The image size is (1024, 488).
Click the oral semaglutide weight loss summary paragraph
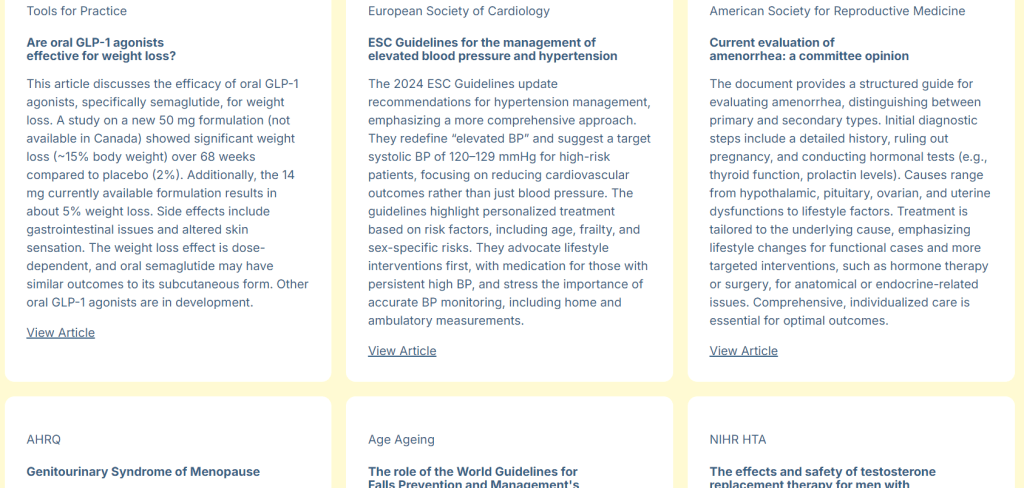[162, 193]
